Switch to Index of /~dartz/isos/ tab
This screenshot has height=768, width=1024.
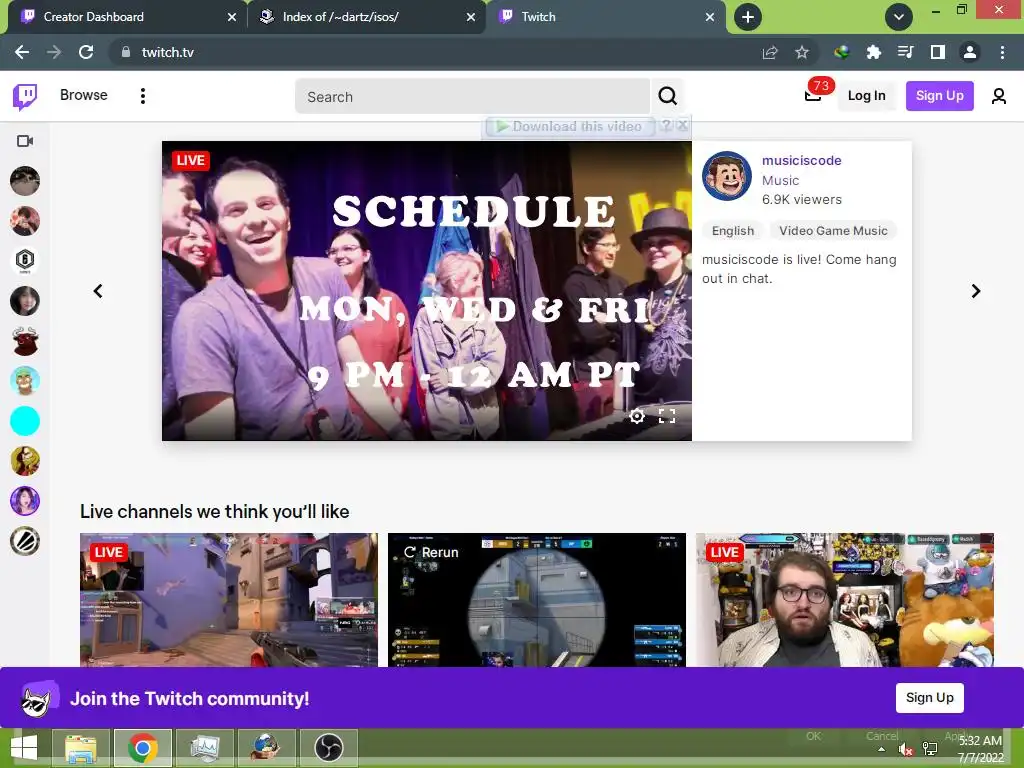click(366, 17)
